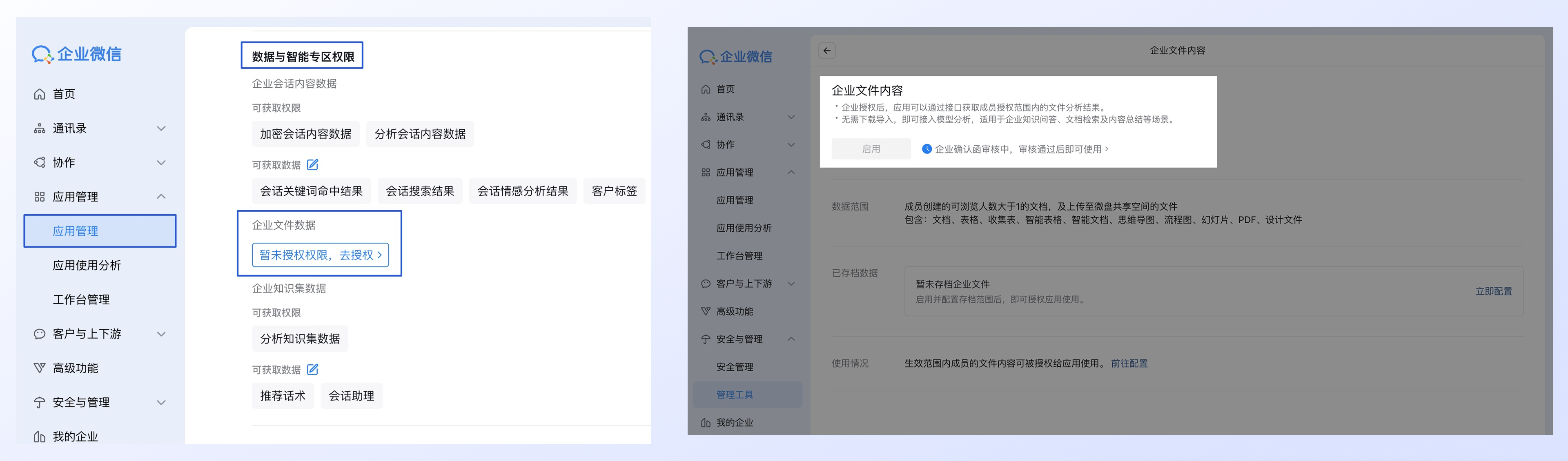
Task: Click edit icon next to 可获取数据 under 企业会话内容数据
Action: coord(313,165)
